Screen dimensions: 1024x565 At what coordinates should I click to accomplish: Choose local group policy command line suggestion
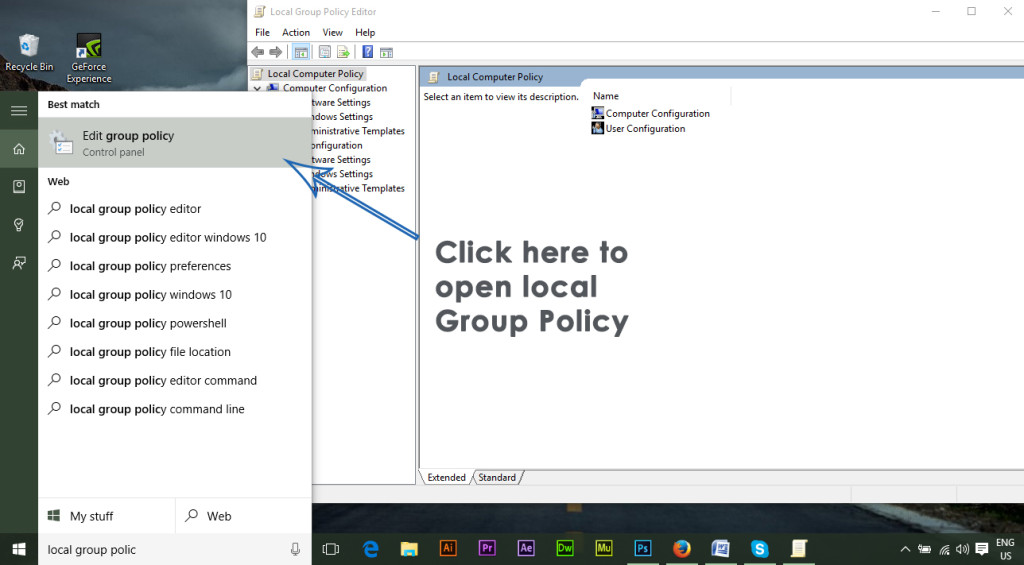(x=174, y=410)
